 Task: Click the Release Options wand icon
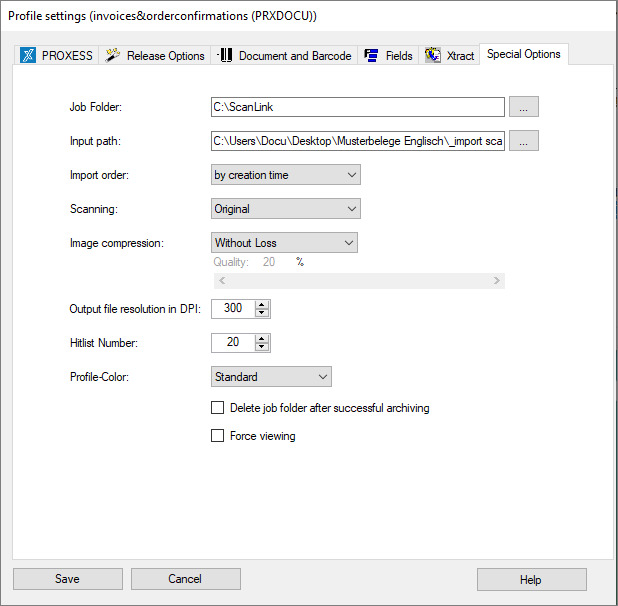pos(112,55)
